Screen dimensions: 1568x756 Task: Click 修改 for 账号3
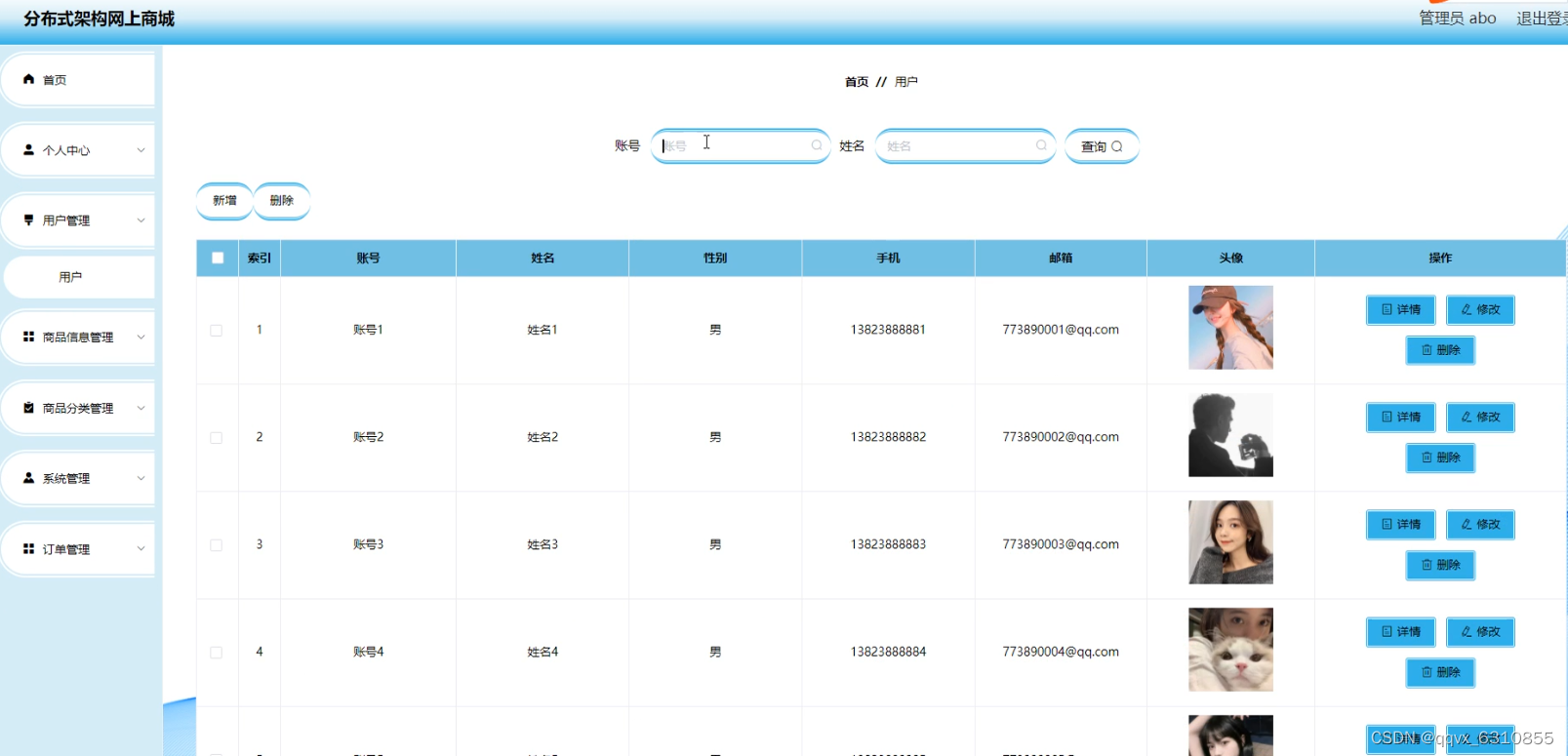[x=1480, y=524]
